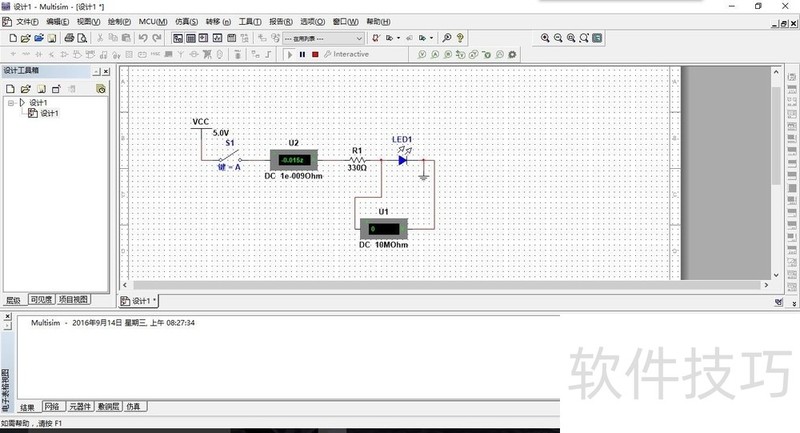Open the 选项(O) menu
800x433 pixels.
coord(312,21)
